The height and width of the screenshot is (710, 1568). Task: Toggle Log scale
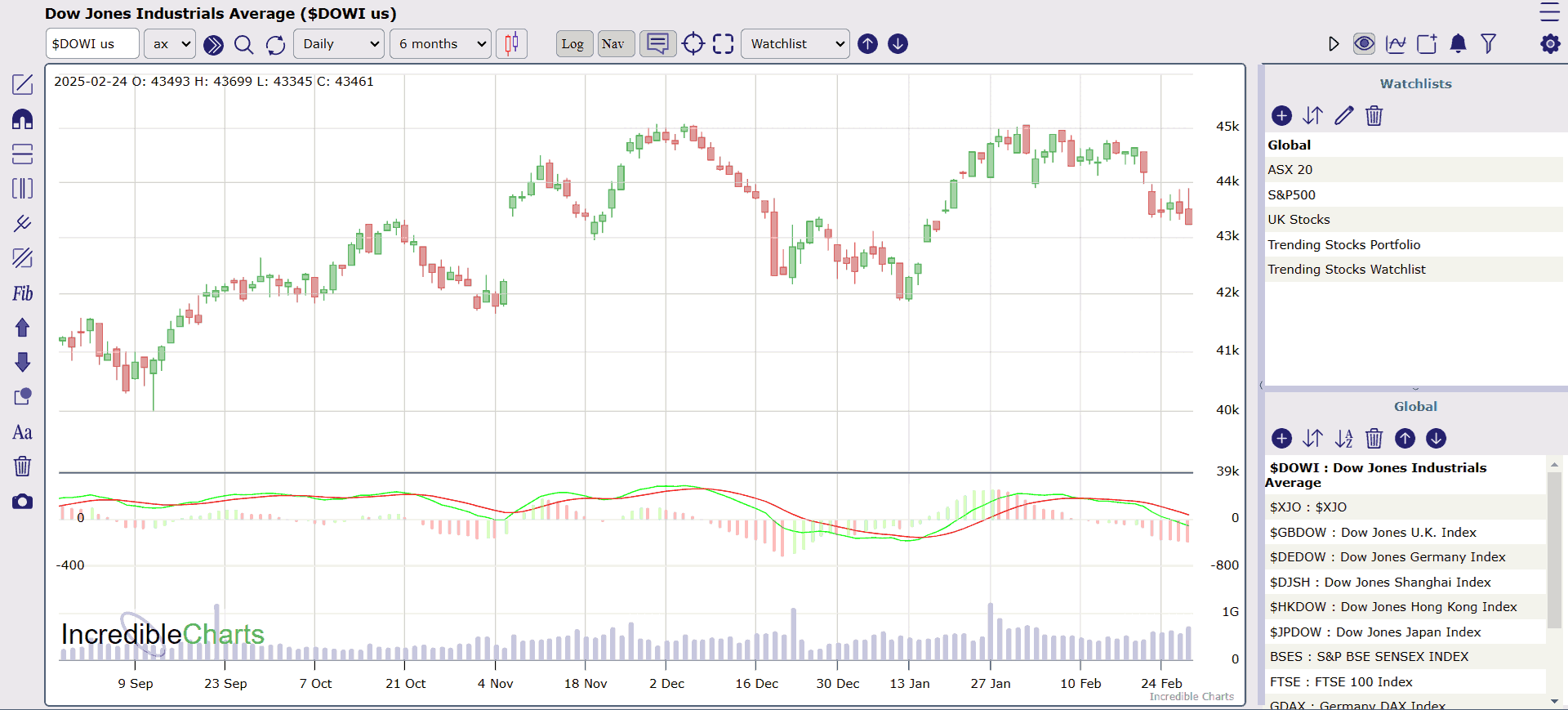pos(574,43)
